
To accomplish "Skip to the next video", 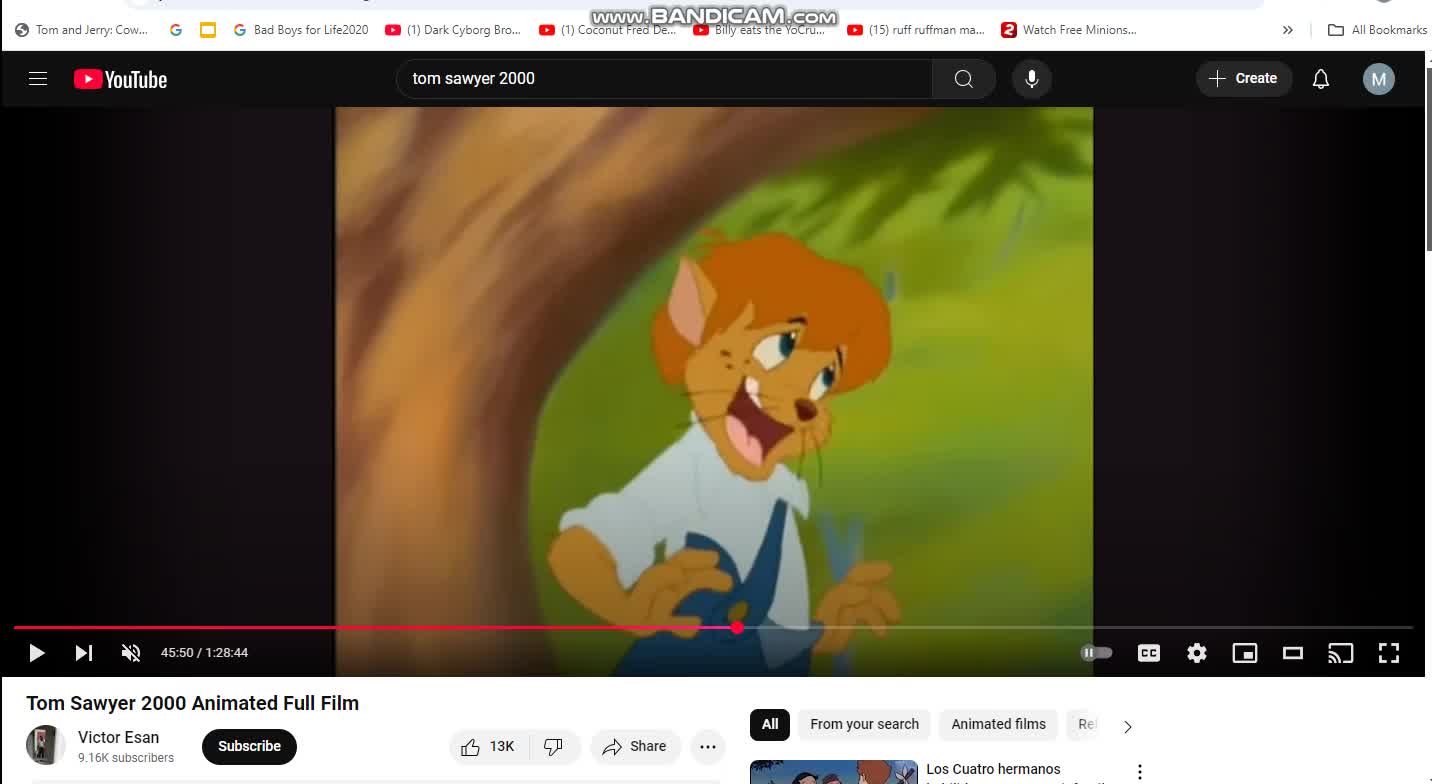I will tap(84, 653).
